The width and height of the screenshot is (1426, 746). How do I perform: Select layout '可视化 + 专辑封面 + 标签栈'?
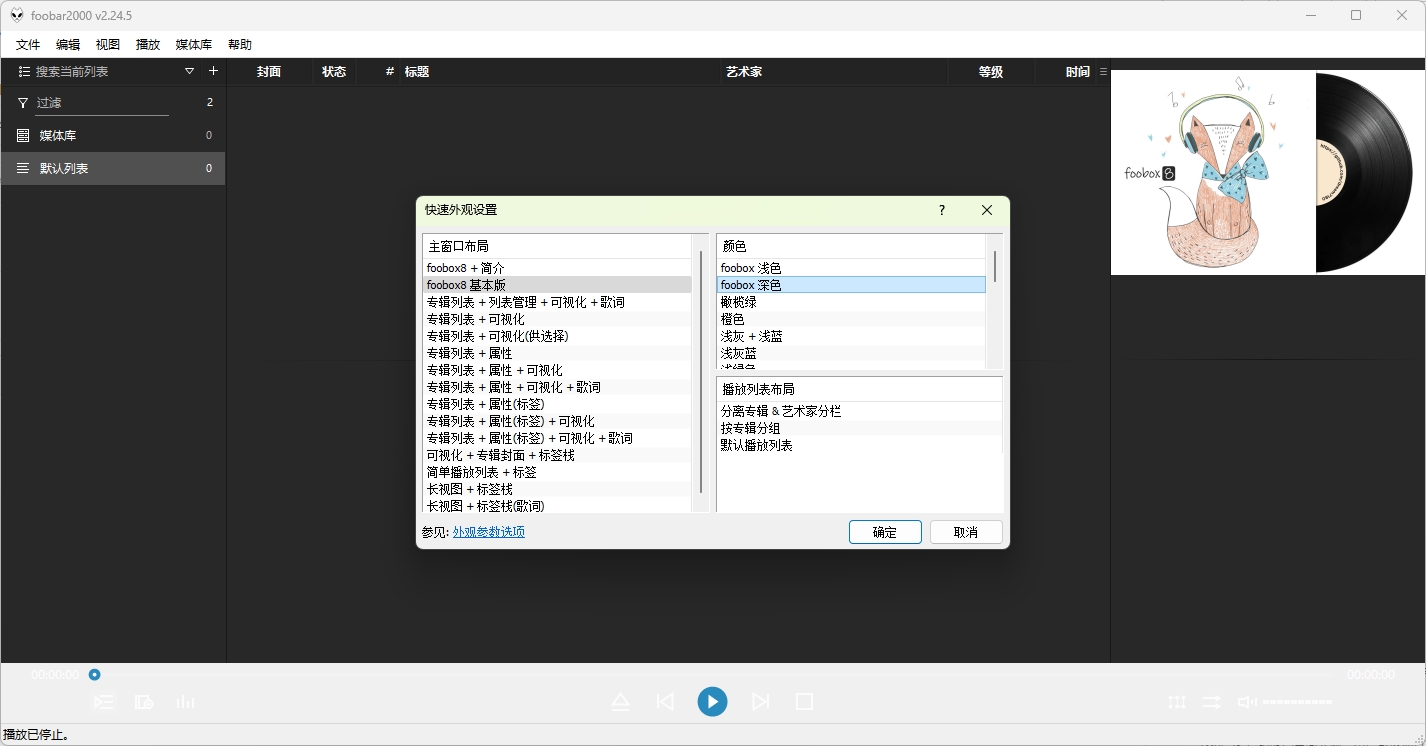click(557, 455)
